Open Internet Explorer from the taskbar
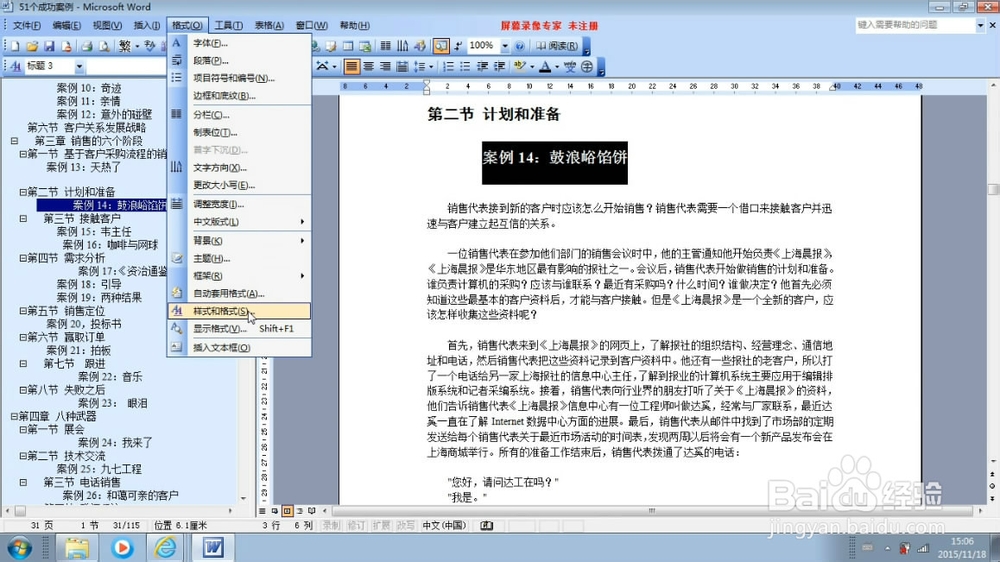1000x562 pixels. click(x=165, y=548)
